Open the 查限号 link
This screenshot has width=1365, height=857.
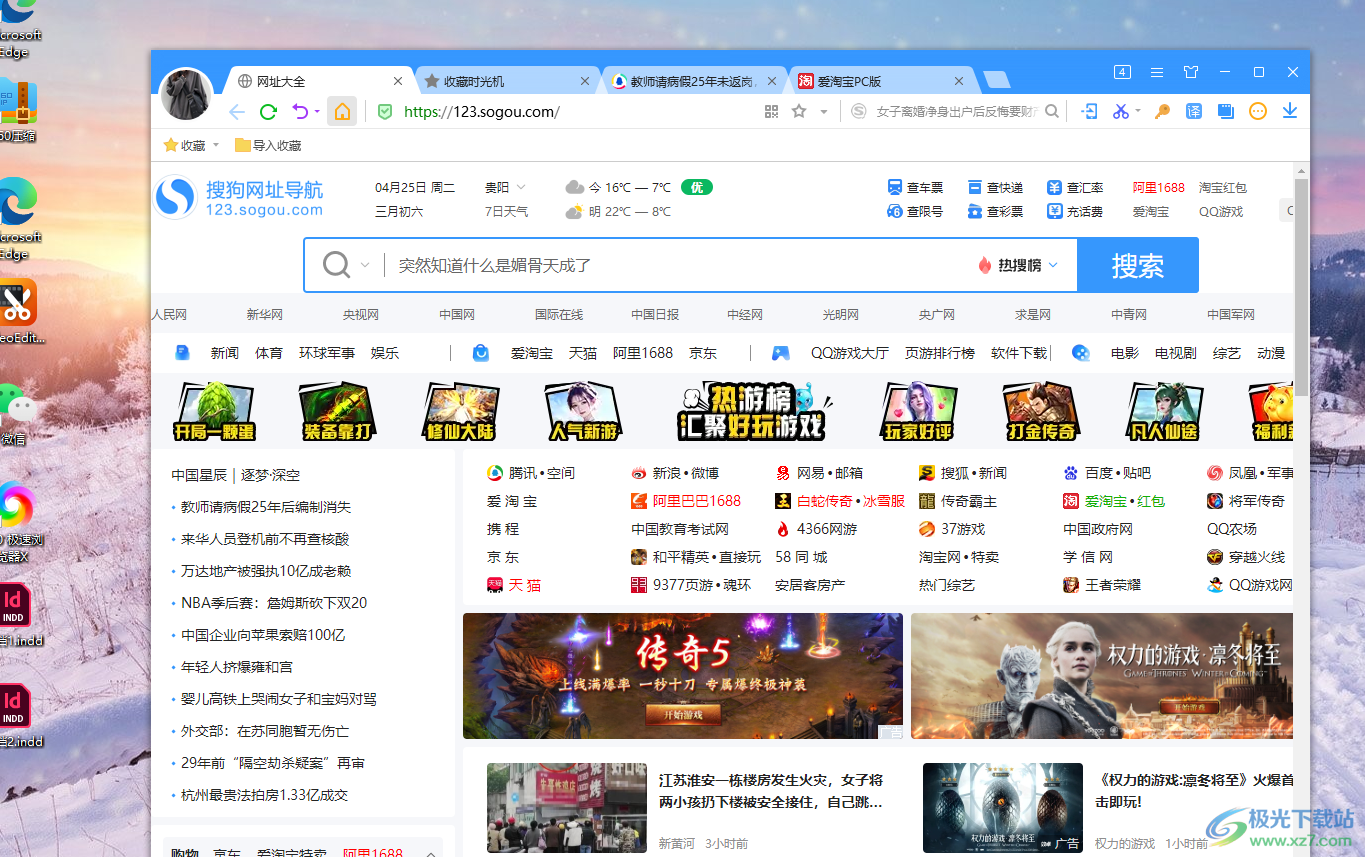pos(915,211)
